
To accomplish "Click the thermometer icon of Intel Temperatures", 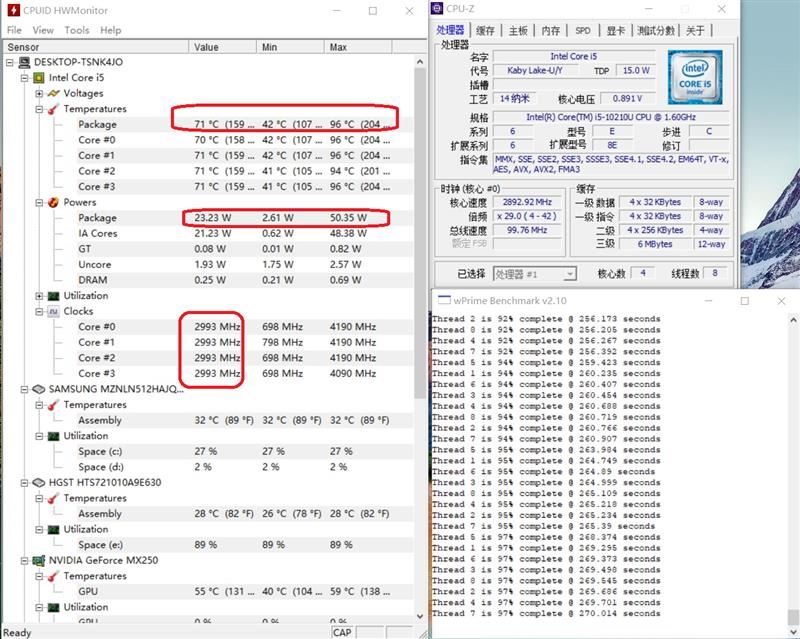I will pos(53,109).
